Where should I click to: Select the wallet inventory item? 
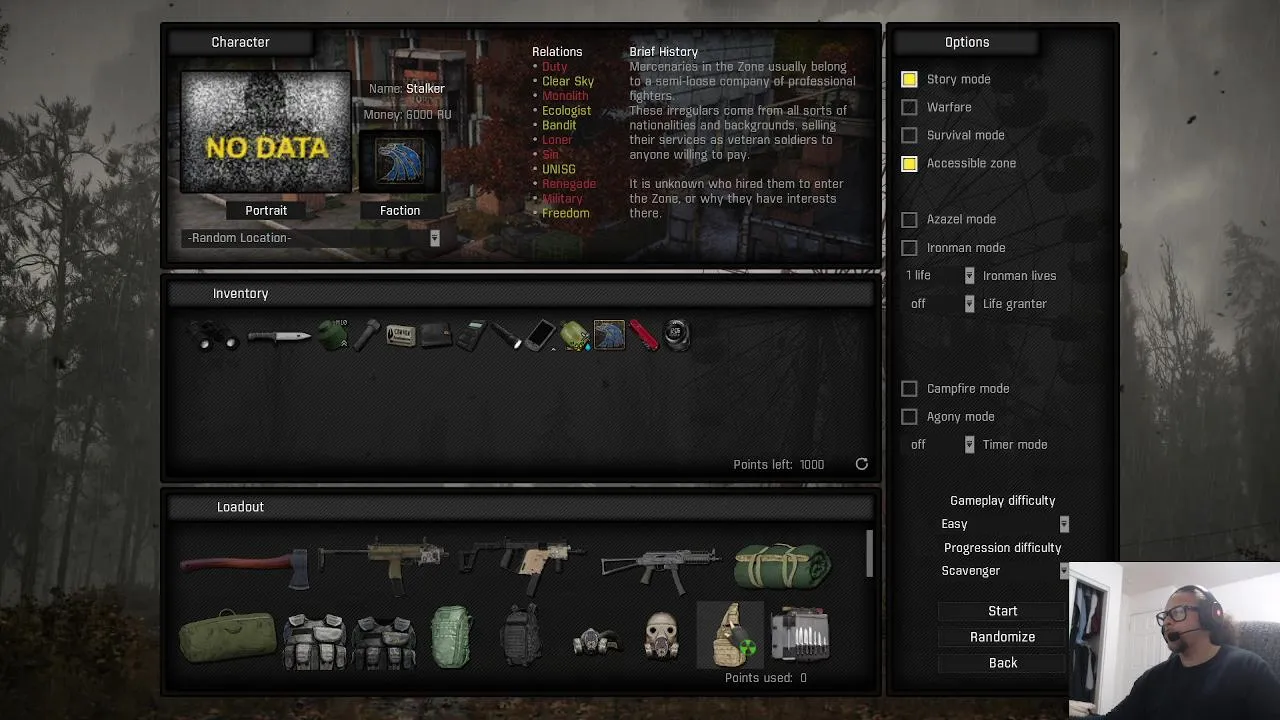tap(436, 335)
